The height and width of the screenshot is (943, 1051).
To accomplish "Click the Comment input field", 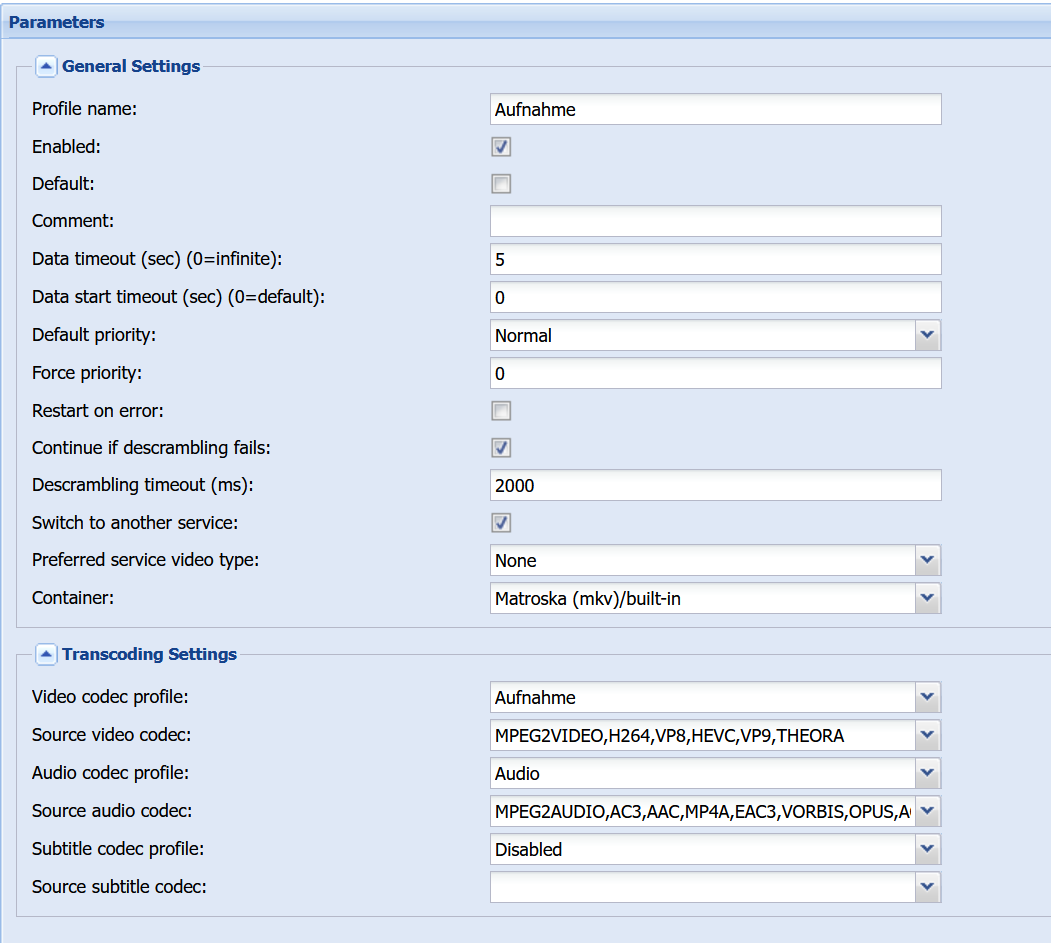I will click(x=715, y=221).
